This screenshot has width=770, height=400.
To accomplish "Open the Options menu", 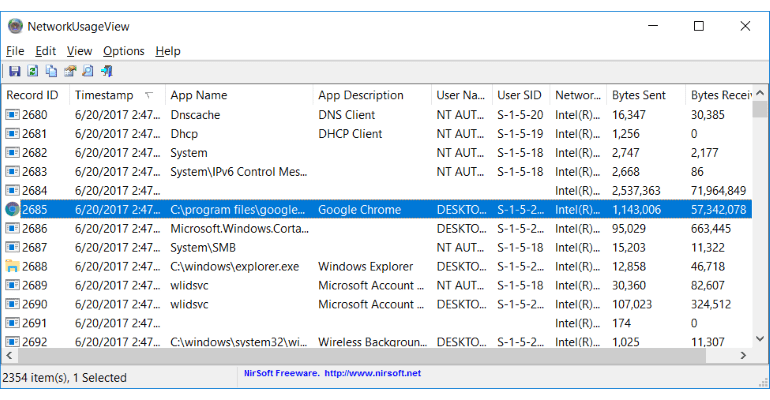I will pos(123,51).
